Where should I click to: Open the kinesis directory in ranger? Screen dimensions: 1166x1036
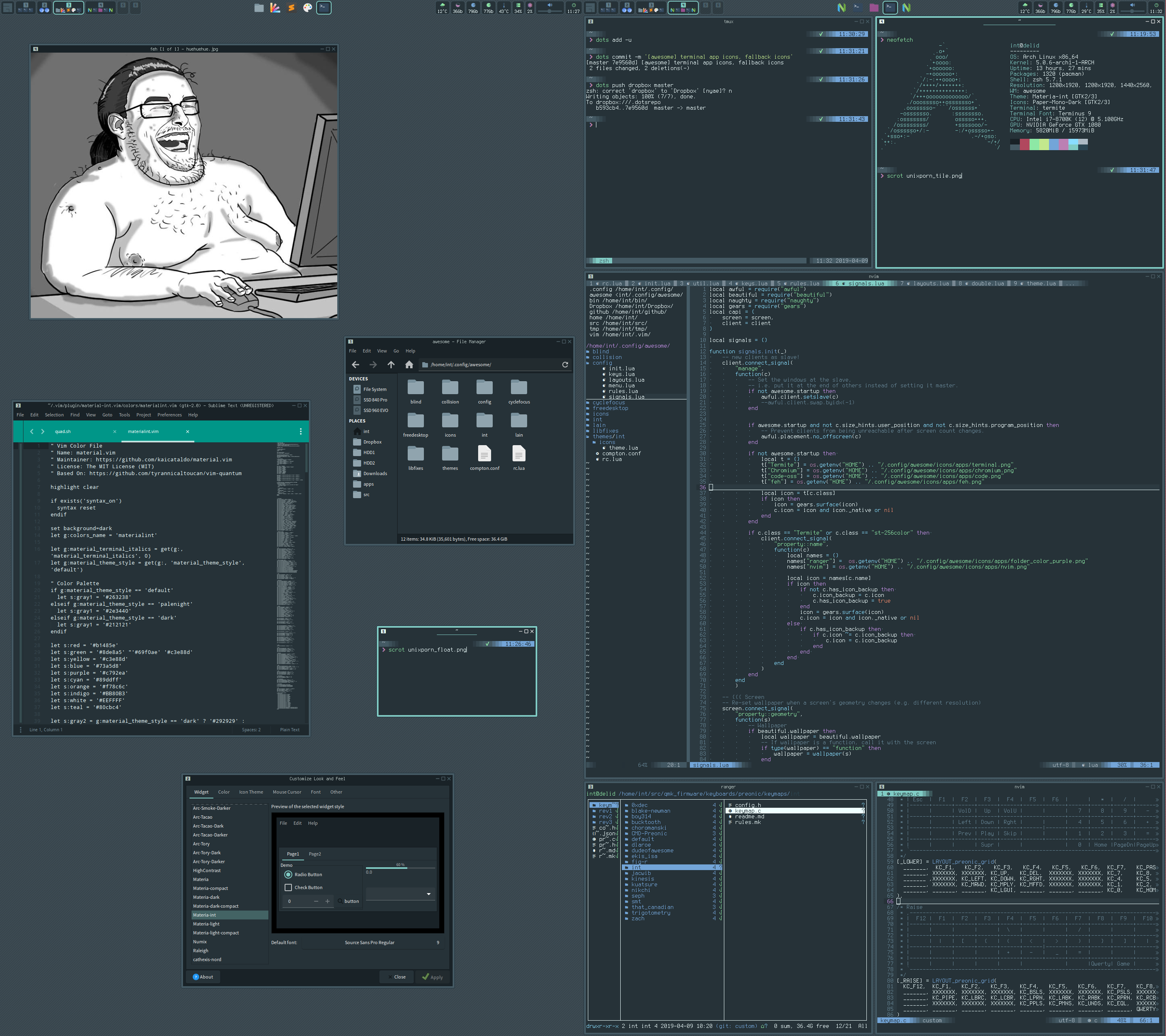click(672, 879)
